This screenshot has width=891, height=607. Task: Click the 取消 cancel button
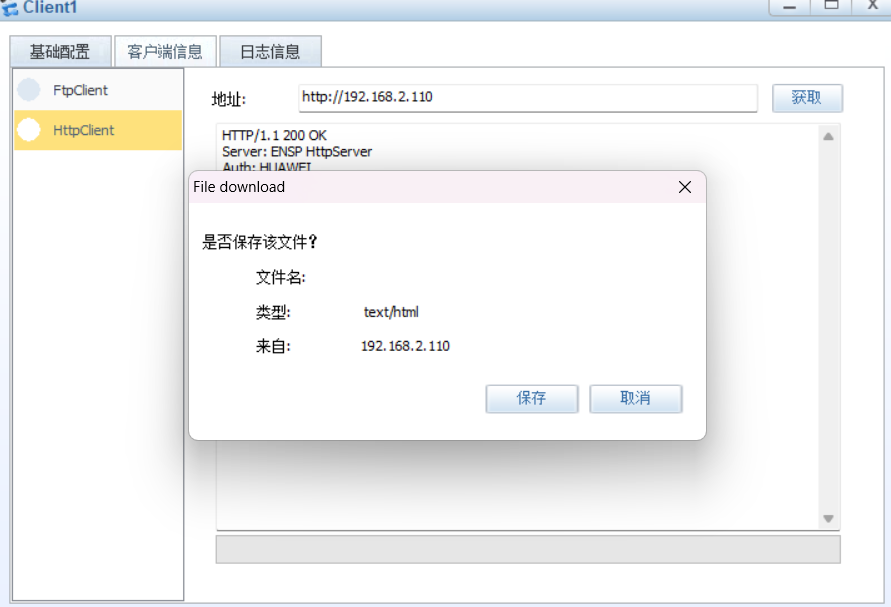pos(636,398)
